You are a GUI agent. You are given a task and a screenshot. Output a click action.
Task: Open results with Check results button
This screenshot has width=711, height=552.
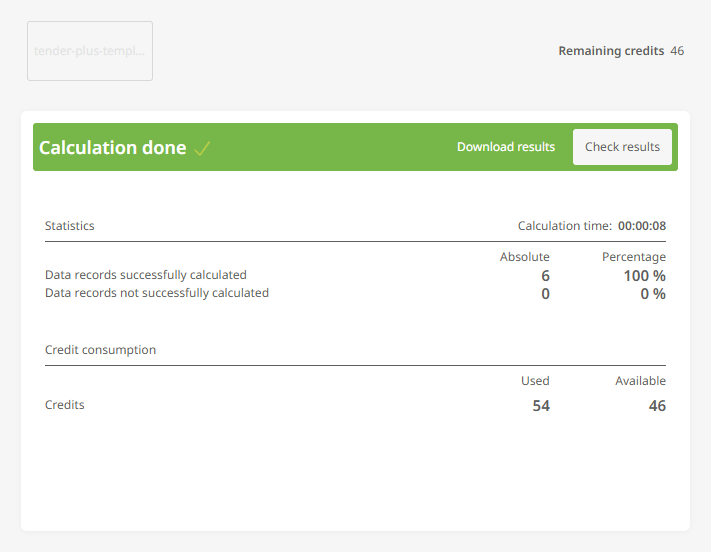[622, 147]
